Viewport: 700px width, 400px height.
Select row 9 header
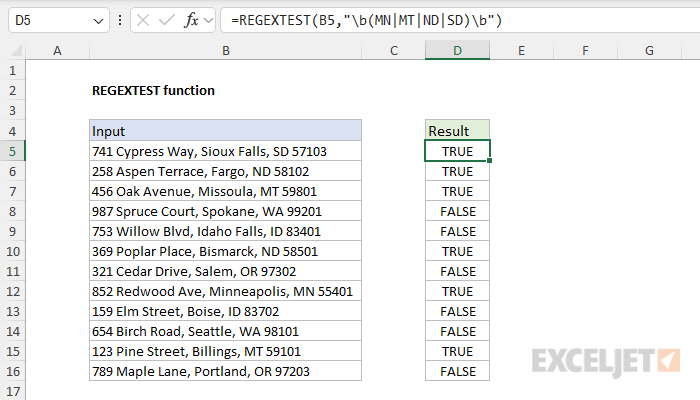(x=12, y=232)
